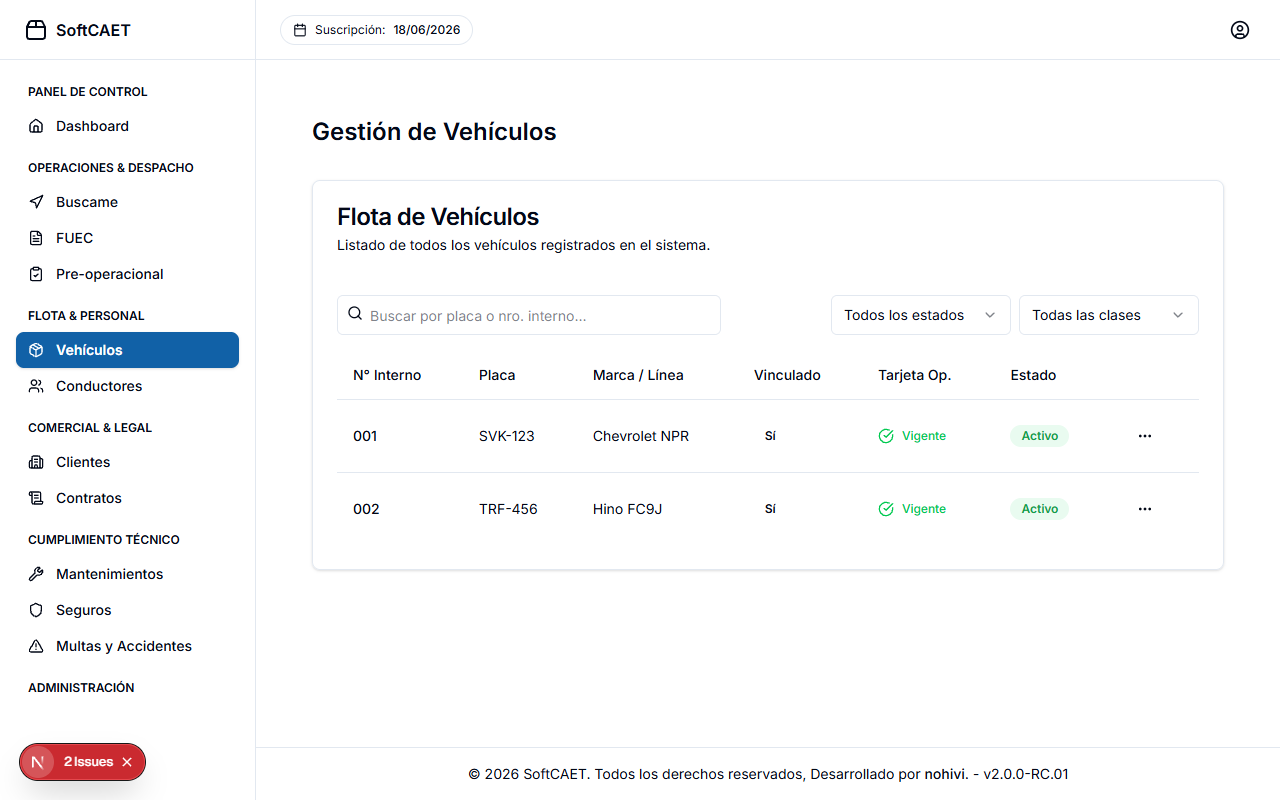Click the Vinculado column header
The width and height of the screenshot is (1280, 800).
coord(787,375)
